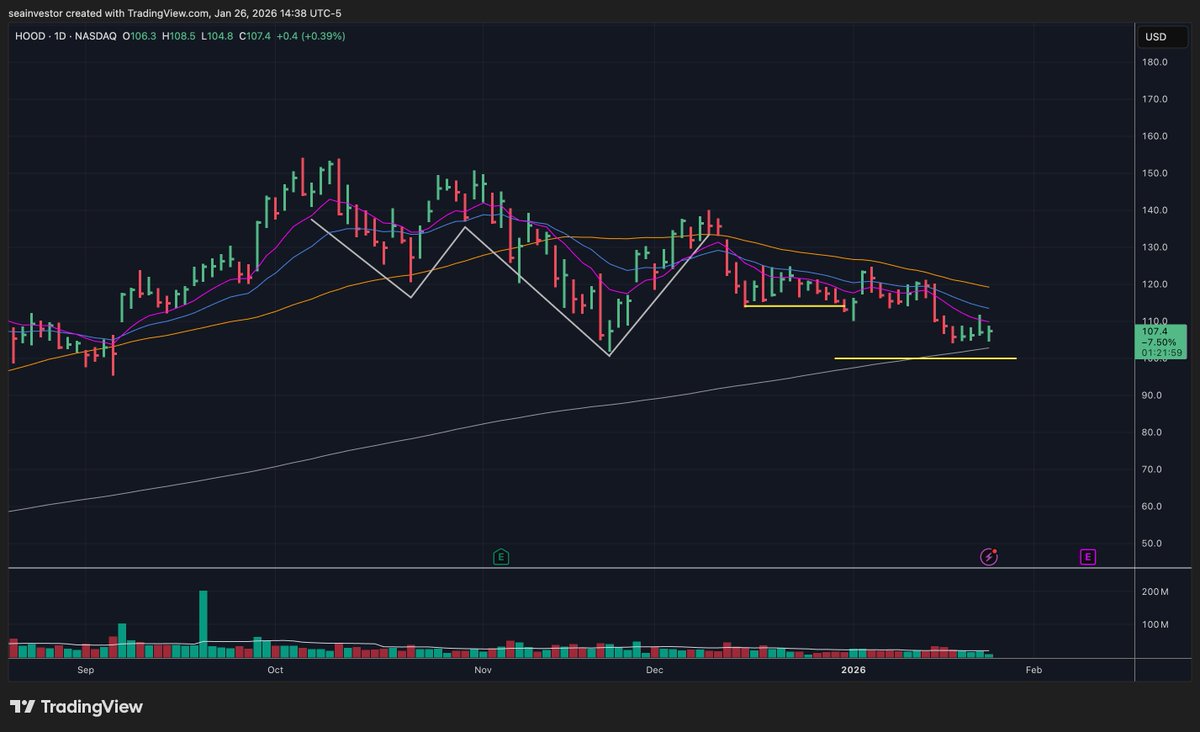
Task: Click the 150.0 price axis label
Action: pyautogui.click(x=1156, y=173)
